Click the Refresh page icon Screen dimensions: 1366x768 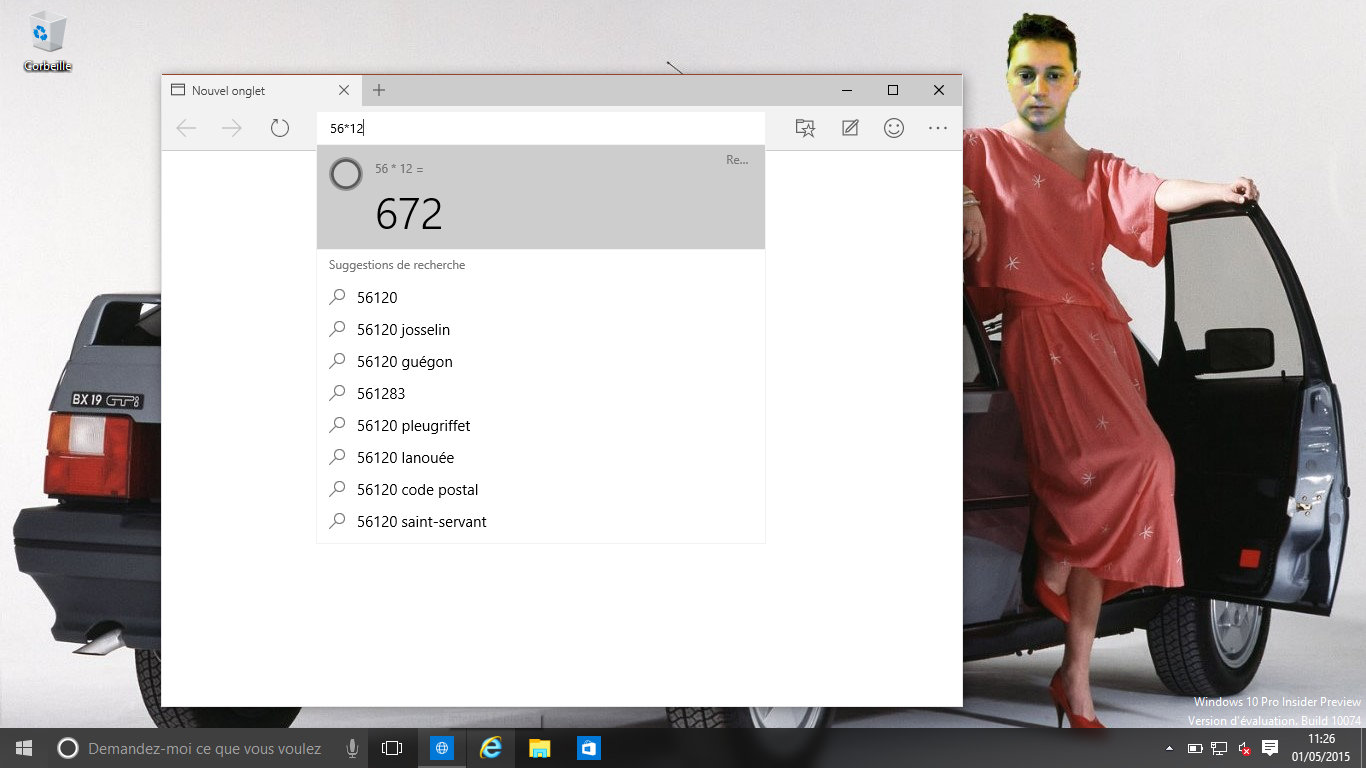(x=280, y=128)
